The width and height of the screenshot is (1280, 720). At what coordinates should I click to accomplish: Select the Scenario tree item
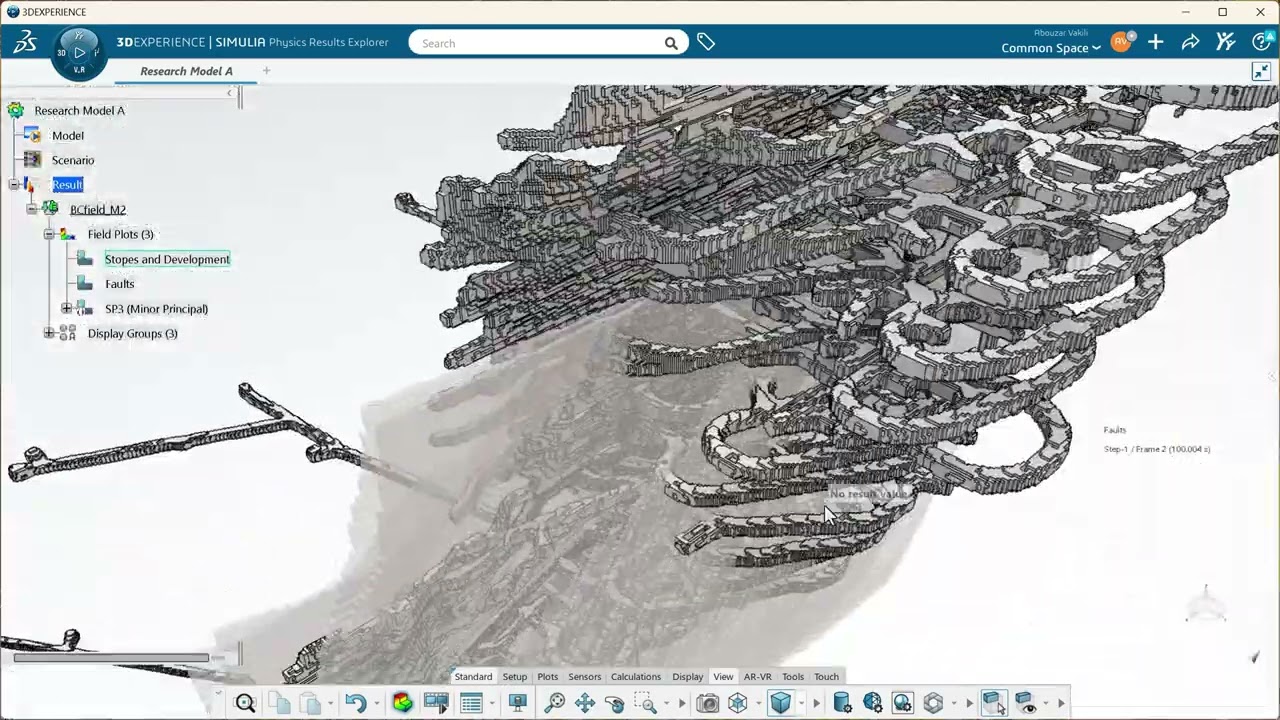tap(73, 160)
